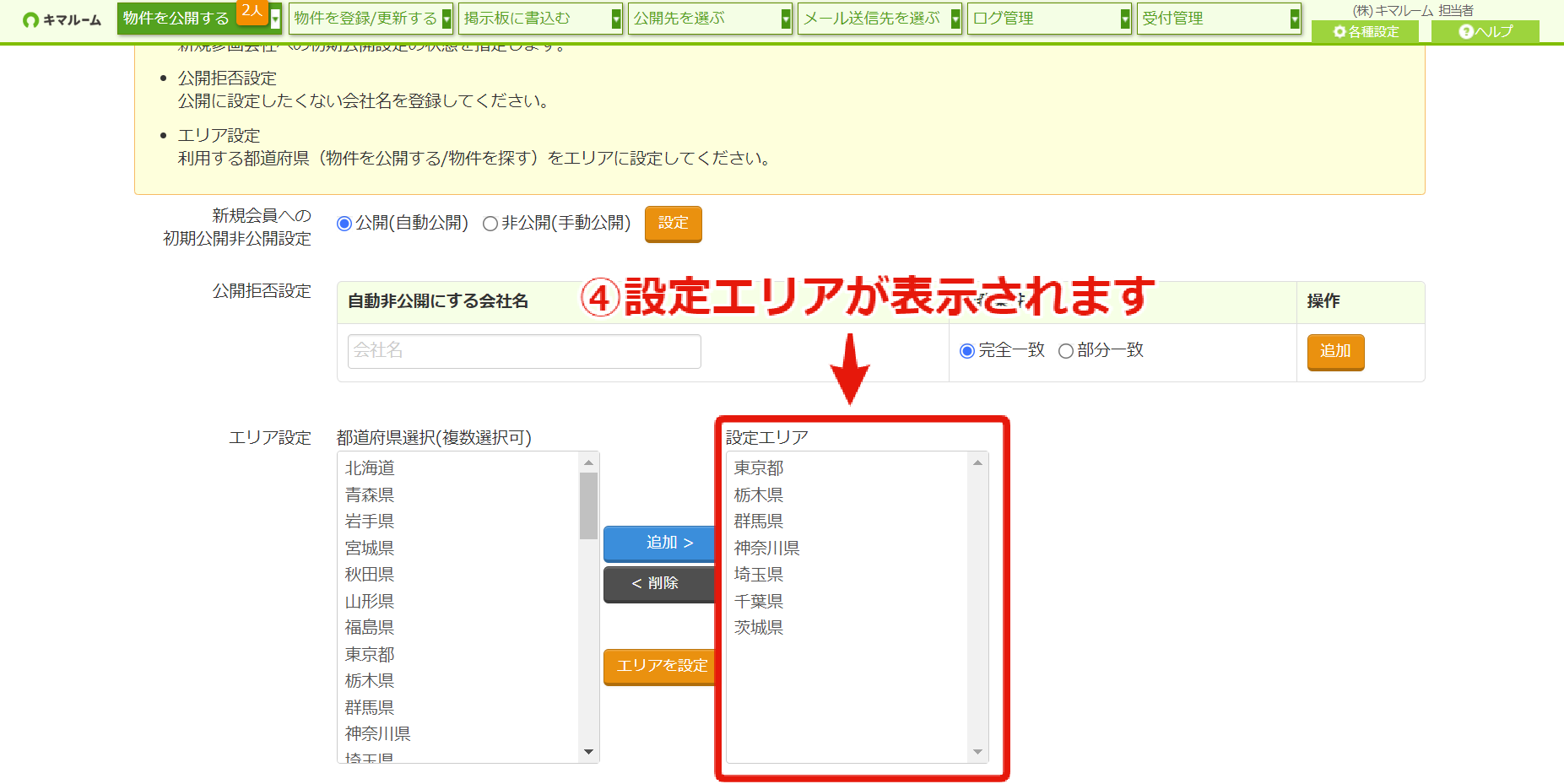Click the エリアを設定 button
This screenshot has height=784, width=1564.
(660, 667)
